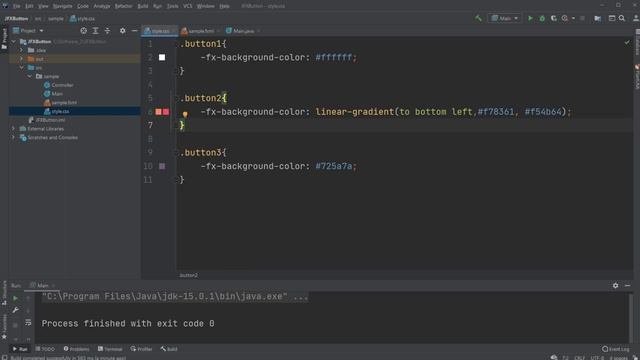Open the Main run configuration dropdown
This screenshot has height=360, width=640.
[x=505, y=18]
